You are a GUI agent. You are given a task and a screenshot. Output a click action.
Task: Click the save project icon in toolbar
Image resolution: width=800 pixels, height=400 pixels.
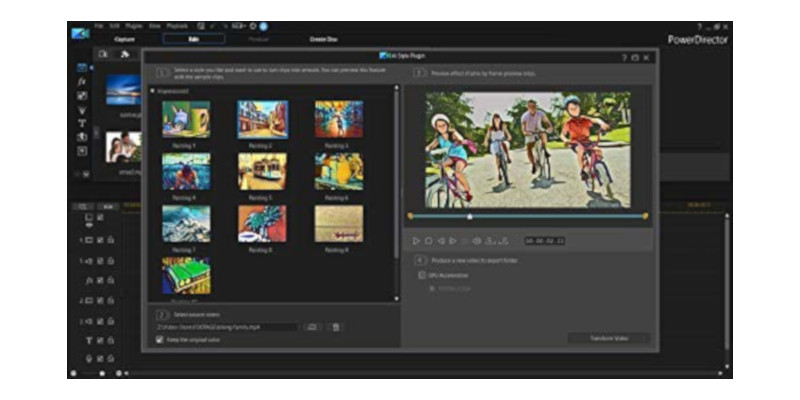pos(201,26)
